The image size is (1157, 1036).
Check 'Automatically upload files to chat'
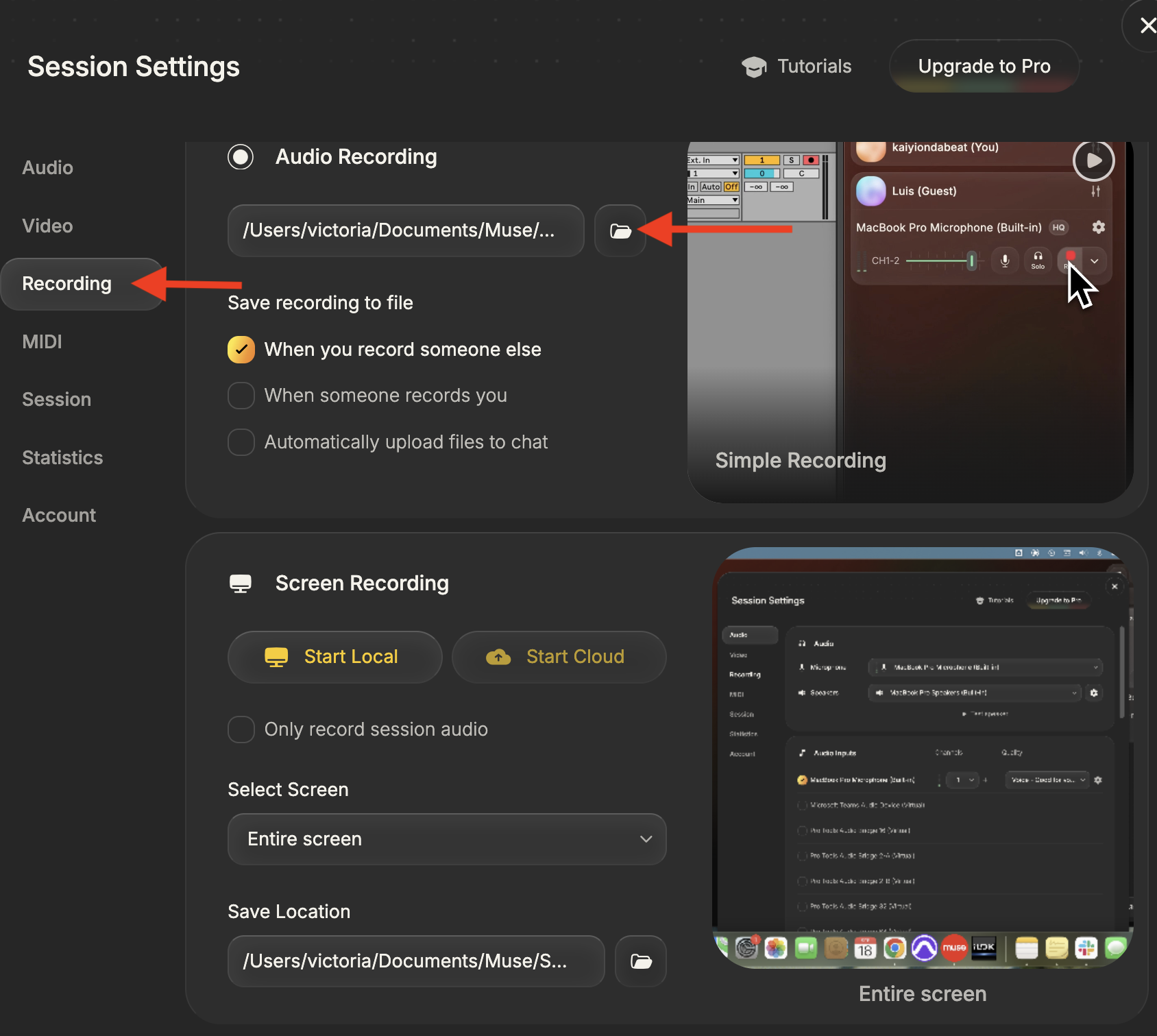tap(241, 442)
